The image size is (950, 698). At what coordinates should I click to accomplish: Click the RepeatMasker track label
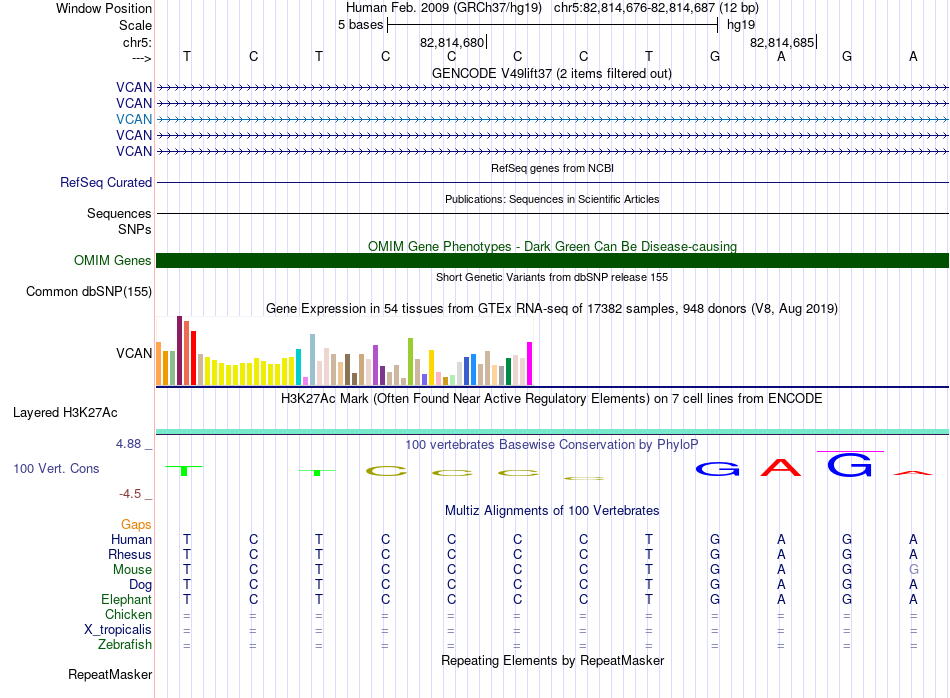click(x=110, y=674)
